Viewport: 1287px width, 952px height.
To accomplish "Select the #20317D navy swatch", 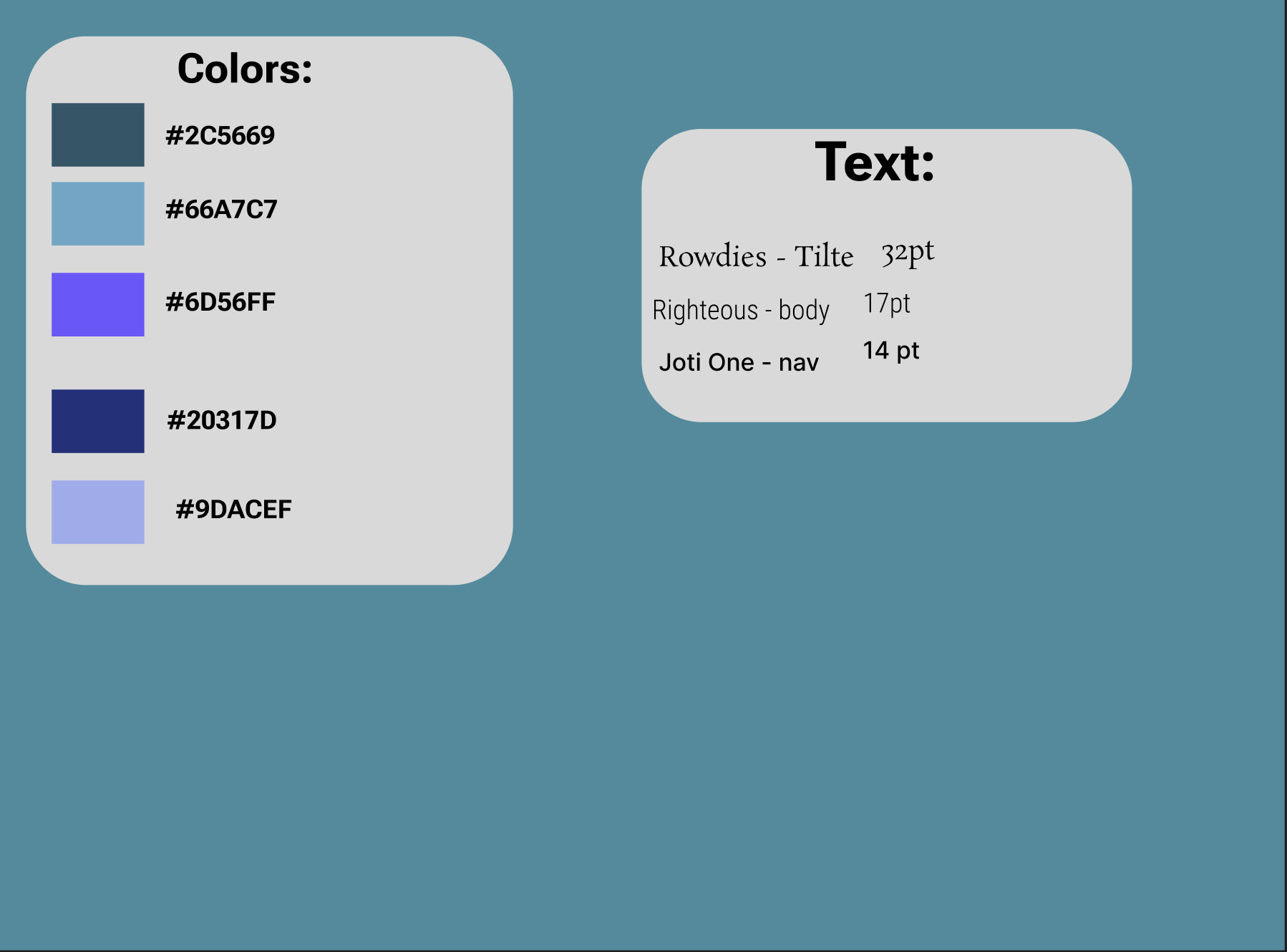I will coord(97,421).
